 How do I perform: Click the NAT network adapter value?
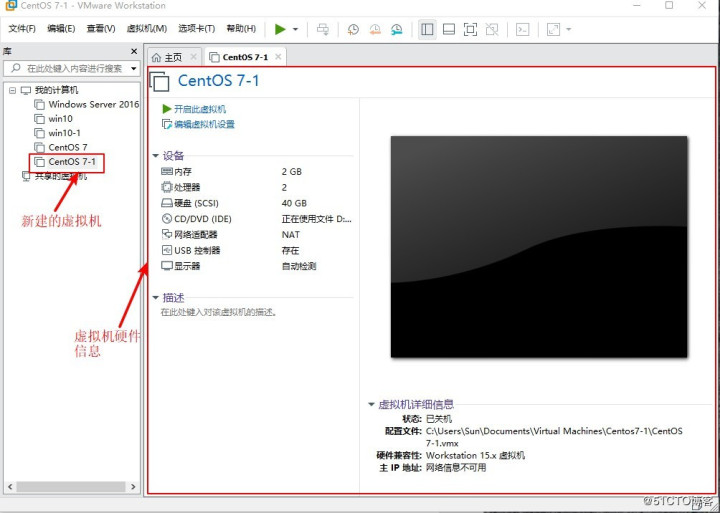291,235
